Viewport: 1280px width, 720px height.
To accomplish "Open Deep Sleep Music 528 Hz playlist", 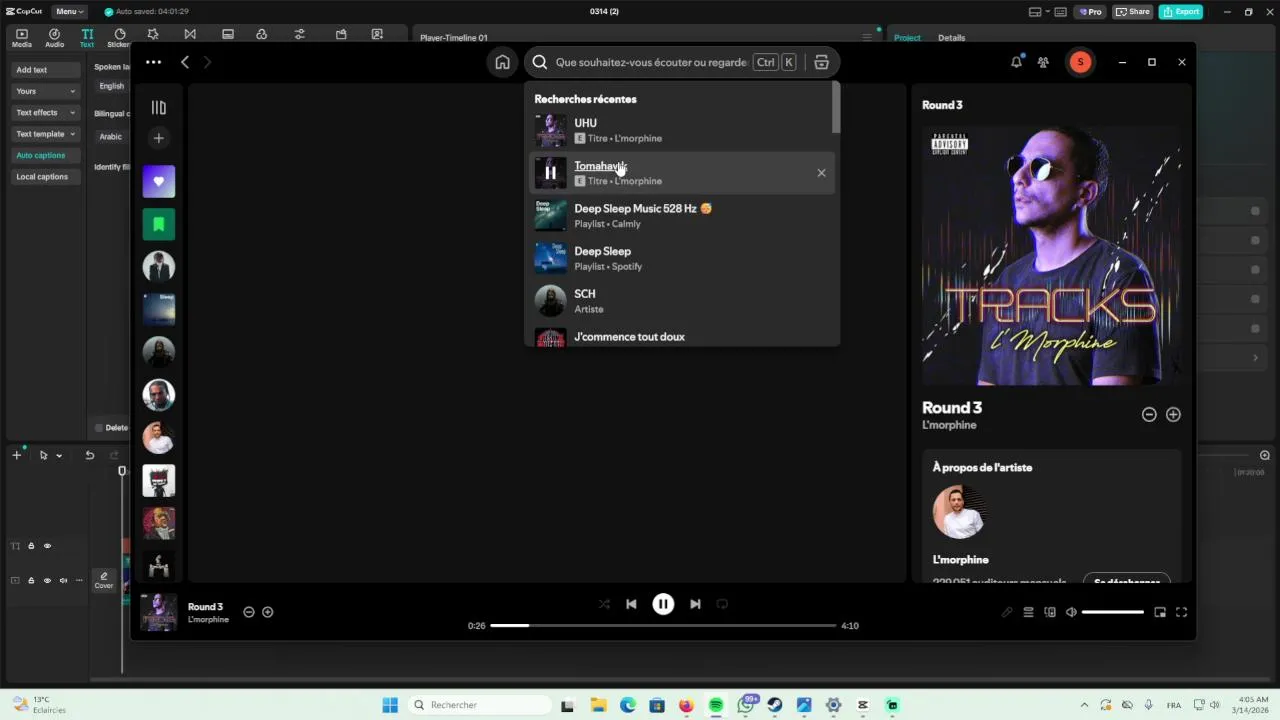I will pyautogui.click(x=682, y=216).
